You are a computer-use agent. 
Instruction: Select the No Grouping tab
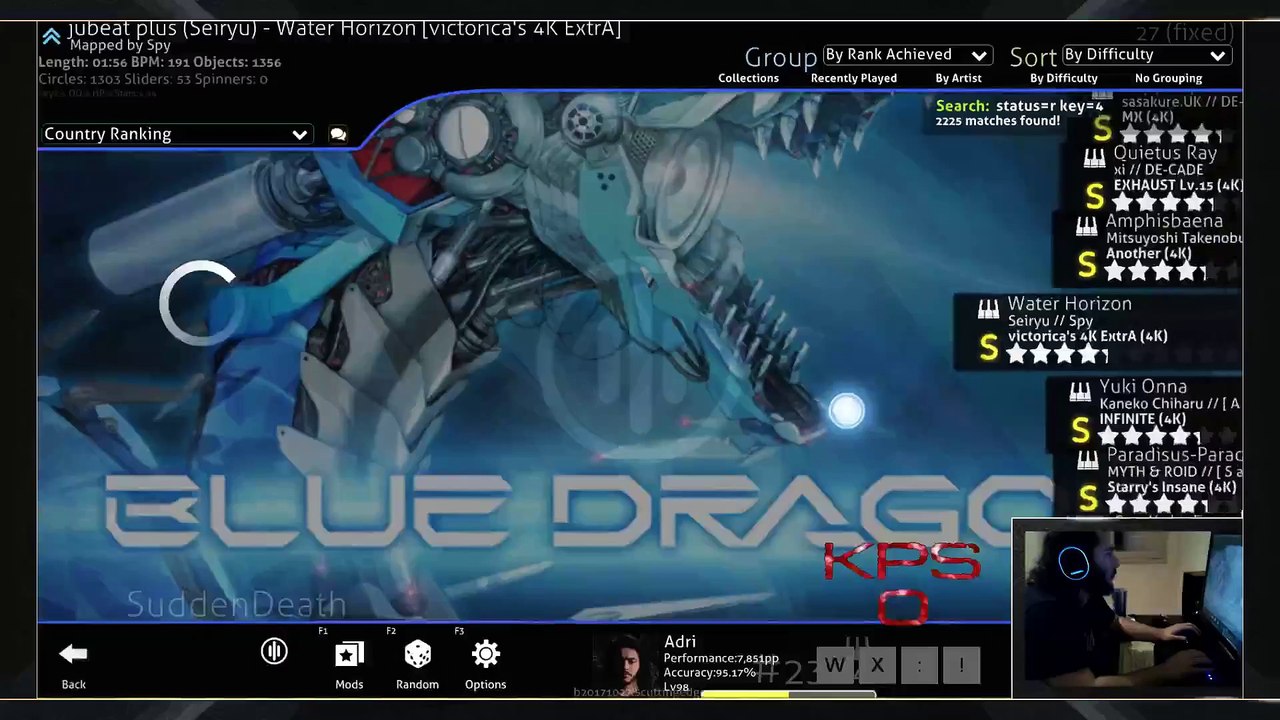[1168, 78]
